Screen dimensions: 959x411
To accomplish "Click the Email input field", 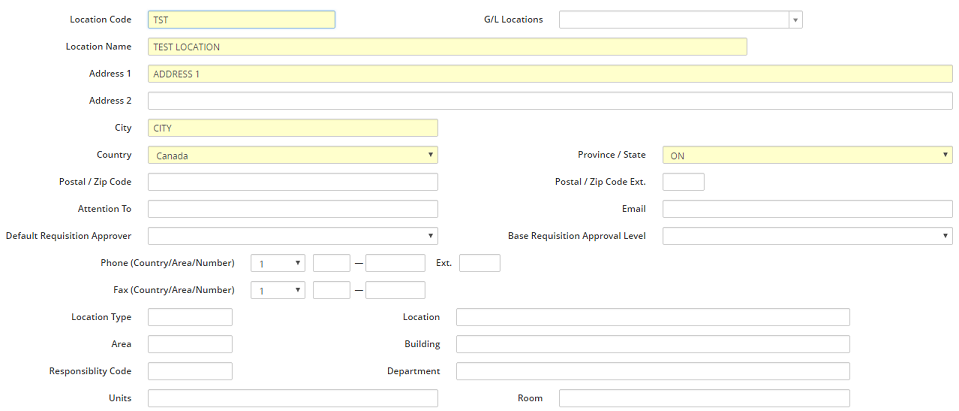I will [806, 209].
